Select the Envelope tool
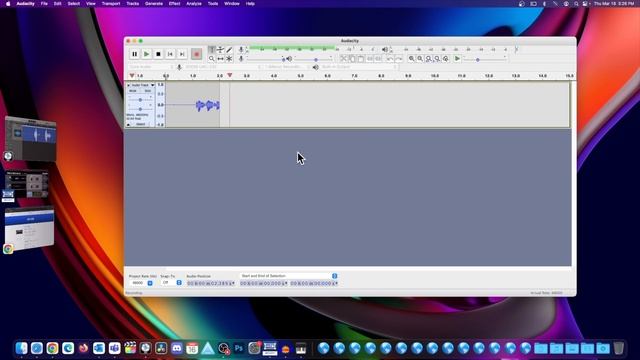This screenshot has height=360, width=640. [x=220, y=49]
